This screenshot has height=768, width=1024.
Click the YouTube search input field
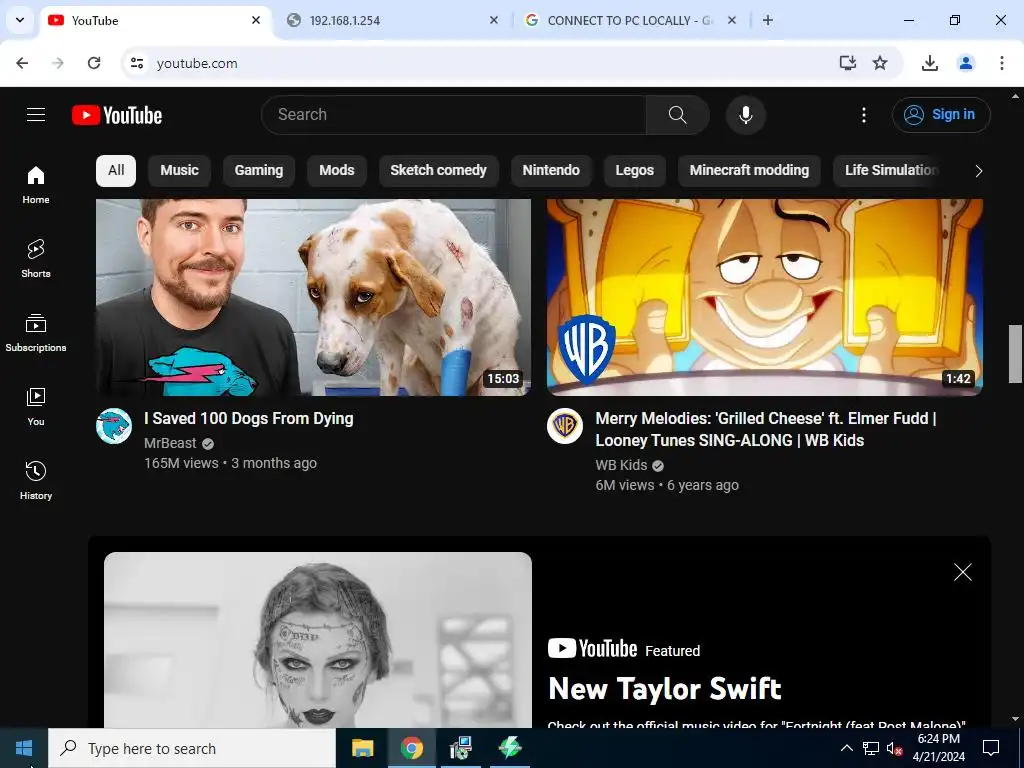pos(454,115)
